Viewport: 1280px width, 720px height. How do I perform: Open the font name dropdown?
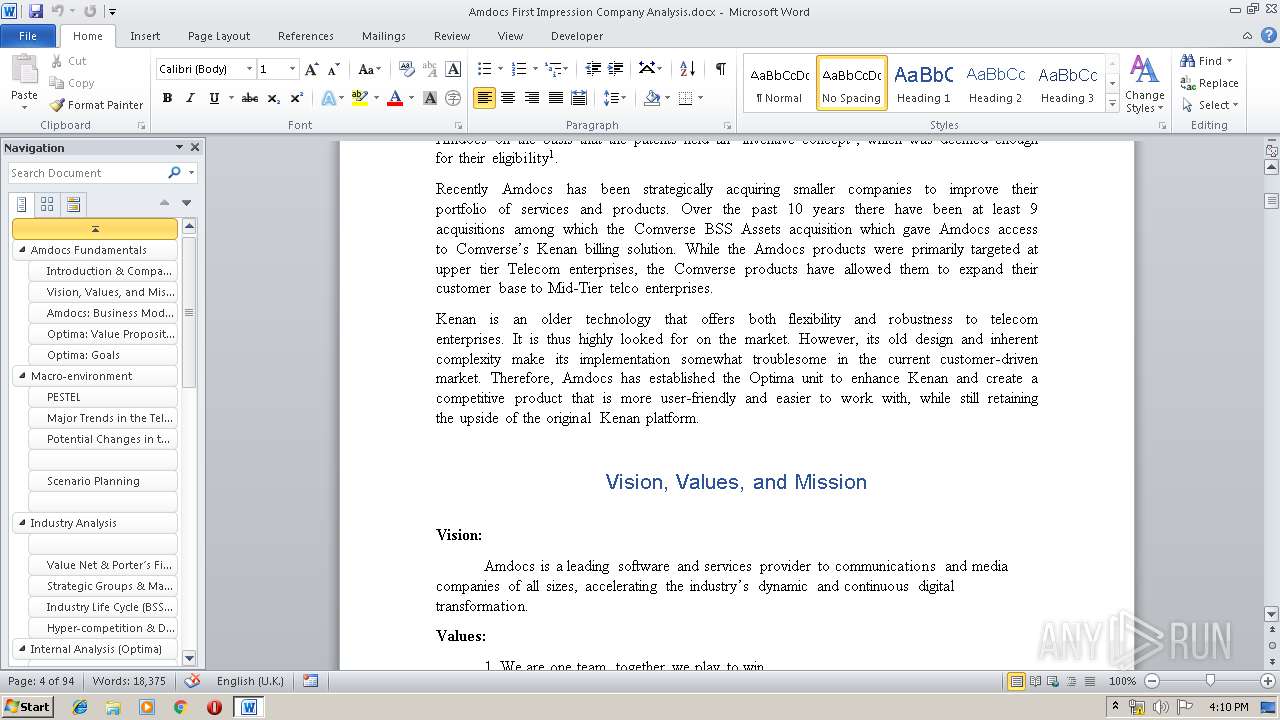click(x=249, y=69)
